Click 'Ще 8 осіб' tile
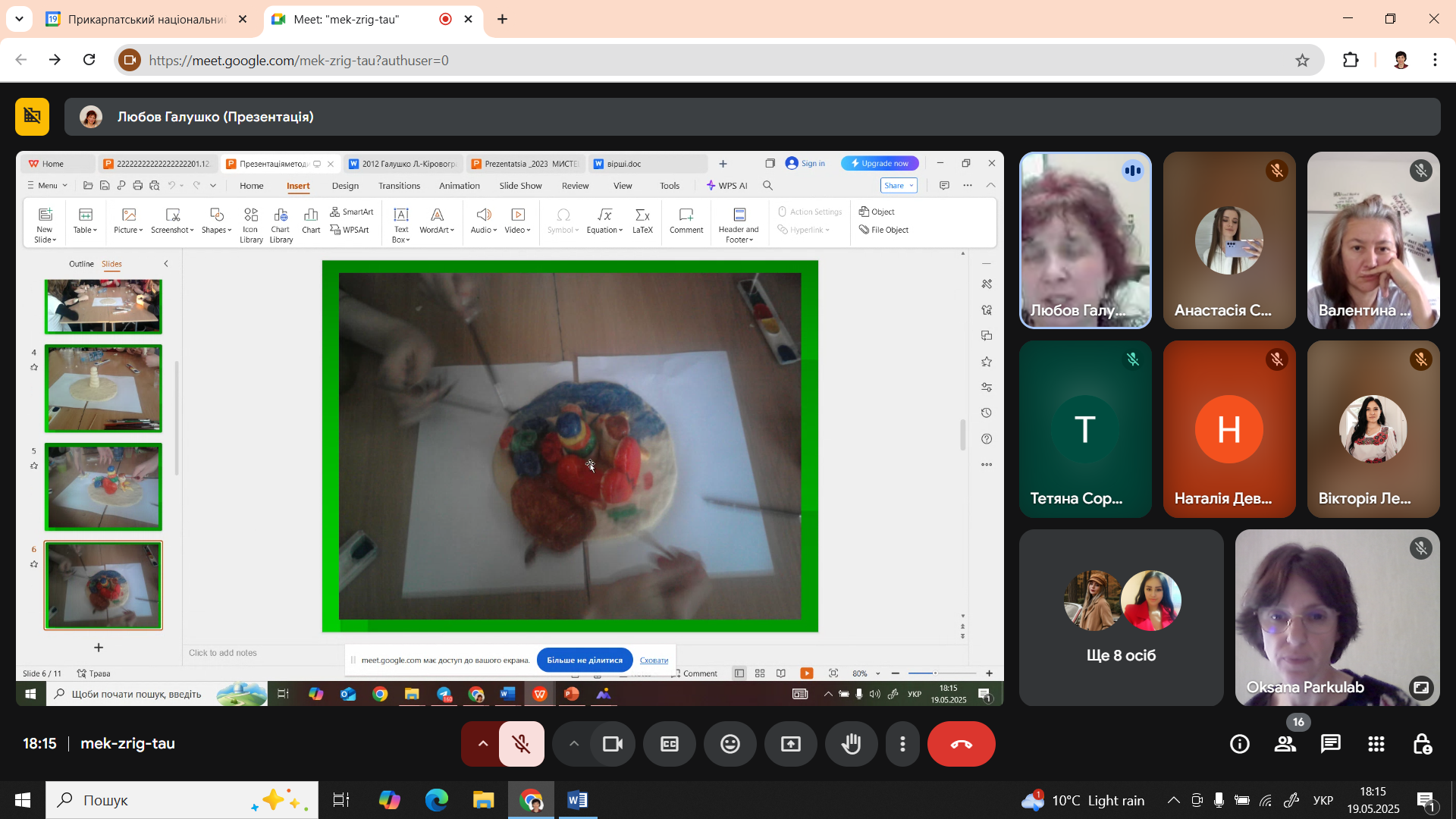This screenshot has width=1456, height=819. pyautogui.click(x=1121, y=618)
